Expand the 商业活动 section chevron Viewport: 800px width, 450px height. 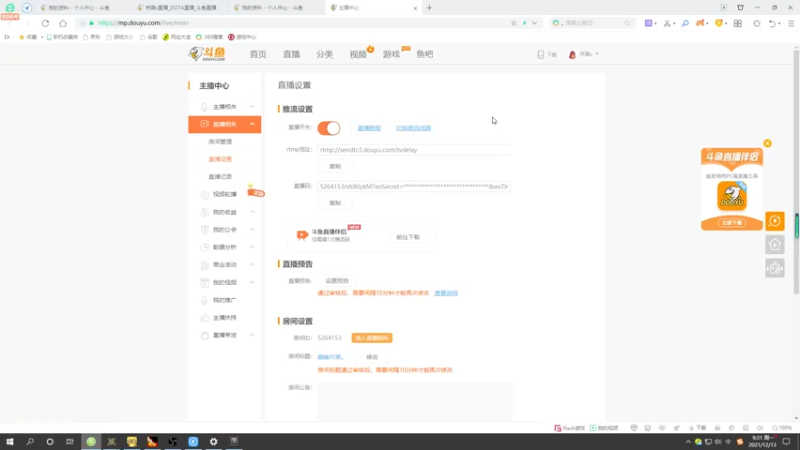pos(252,264)
